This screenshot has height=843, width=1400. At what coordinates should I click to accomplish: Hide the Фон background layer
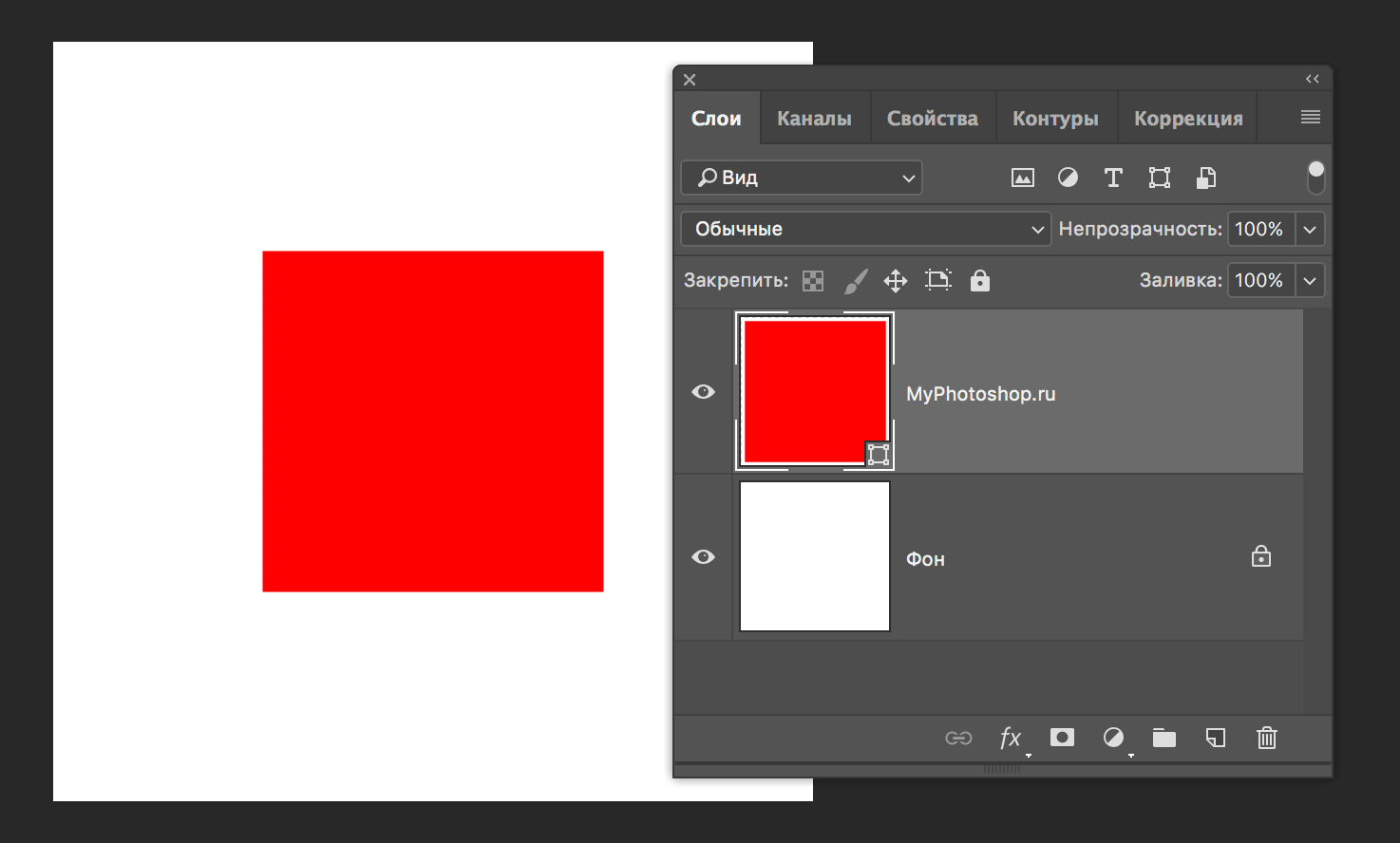(x=703, y=557)
